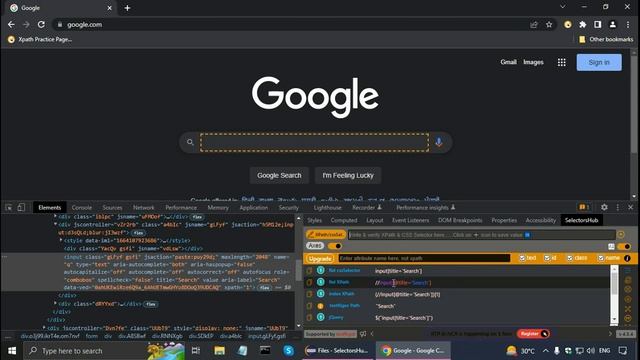
Task: Open DevTools settings gear icon
Action: (604, 207)
